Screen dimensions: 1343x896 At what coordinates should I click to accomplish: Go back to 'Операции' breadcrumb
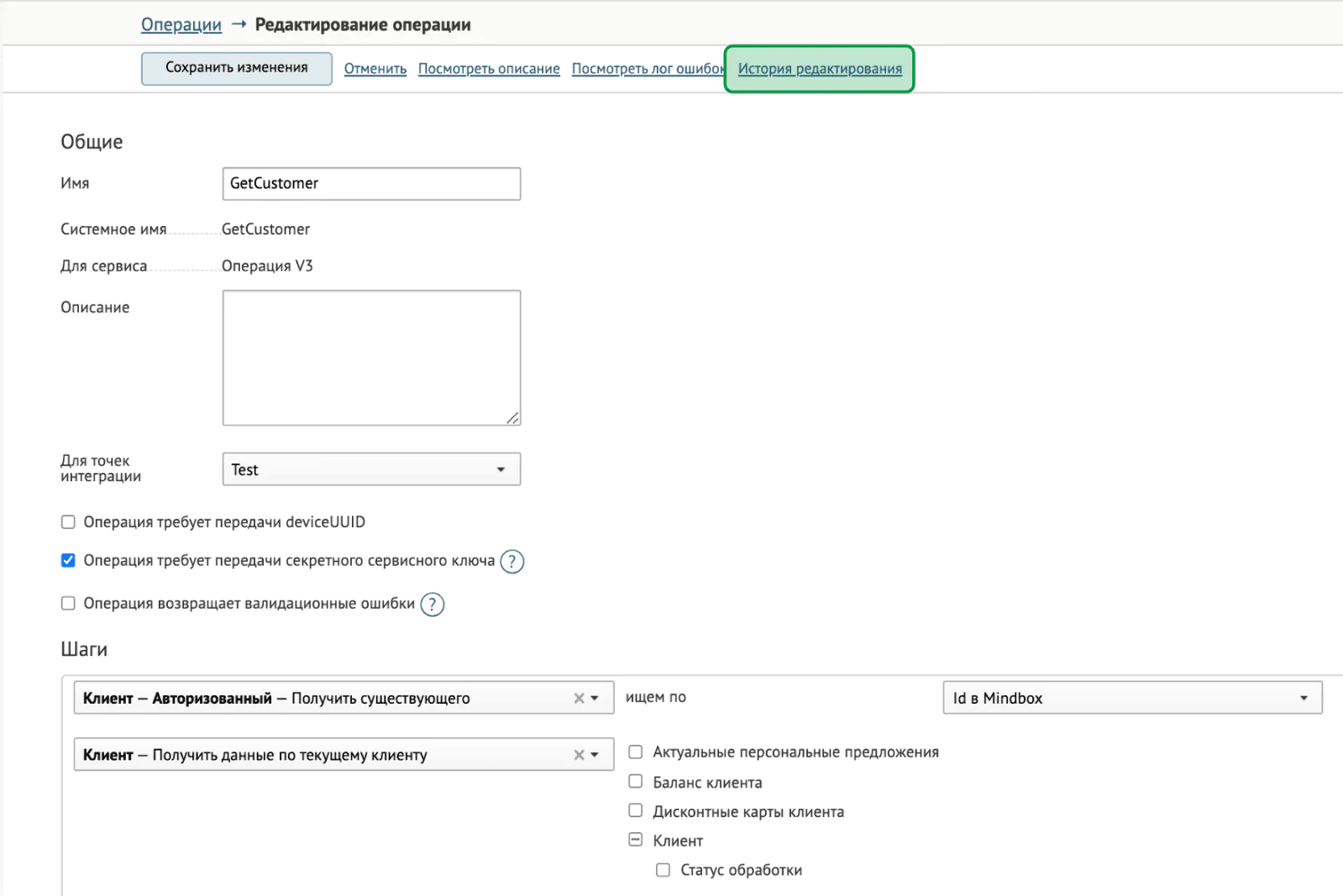(x=181, y=24)
